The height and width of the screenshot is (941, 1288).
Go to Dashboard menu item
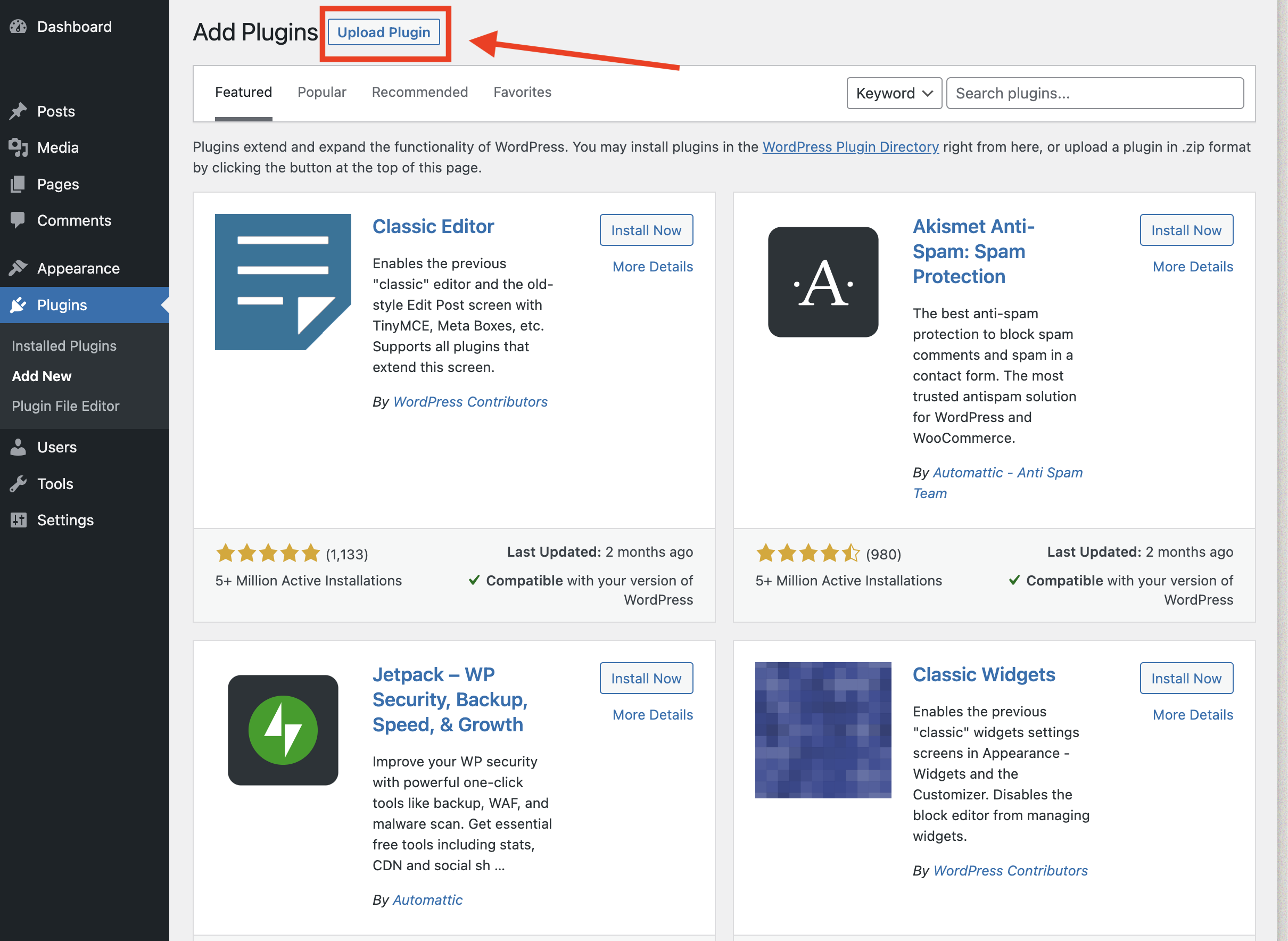75,27
